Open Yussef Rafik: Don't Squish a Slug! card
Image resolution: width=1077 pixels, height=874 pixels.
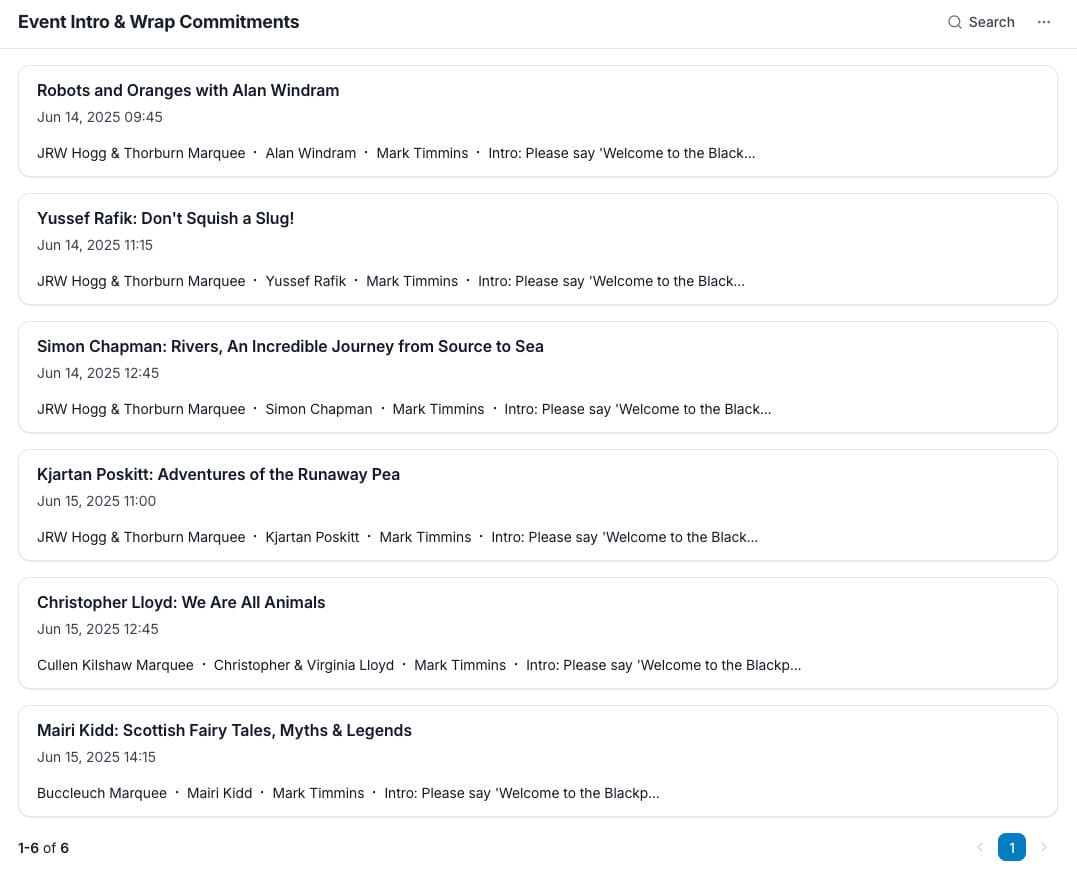(537, 249)
